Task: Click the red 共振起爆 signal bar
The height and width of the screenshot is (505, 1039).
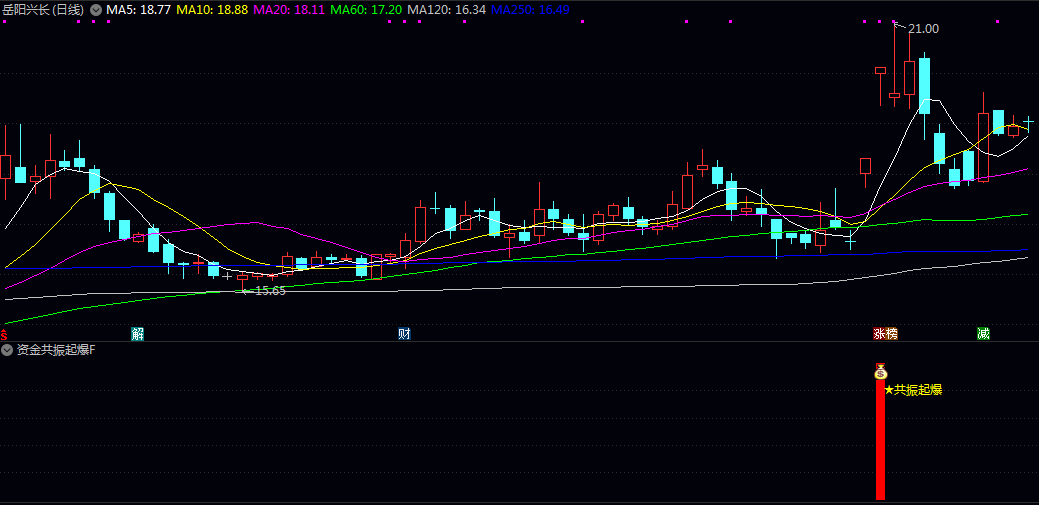Action: tap(881, 440)
